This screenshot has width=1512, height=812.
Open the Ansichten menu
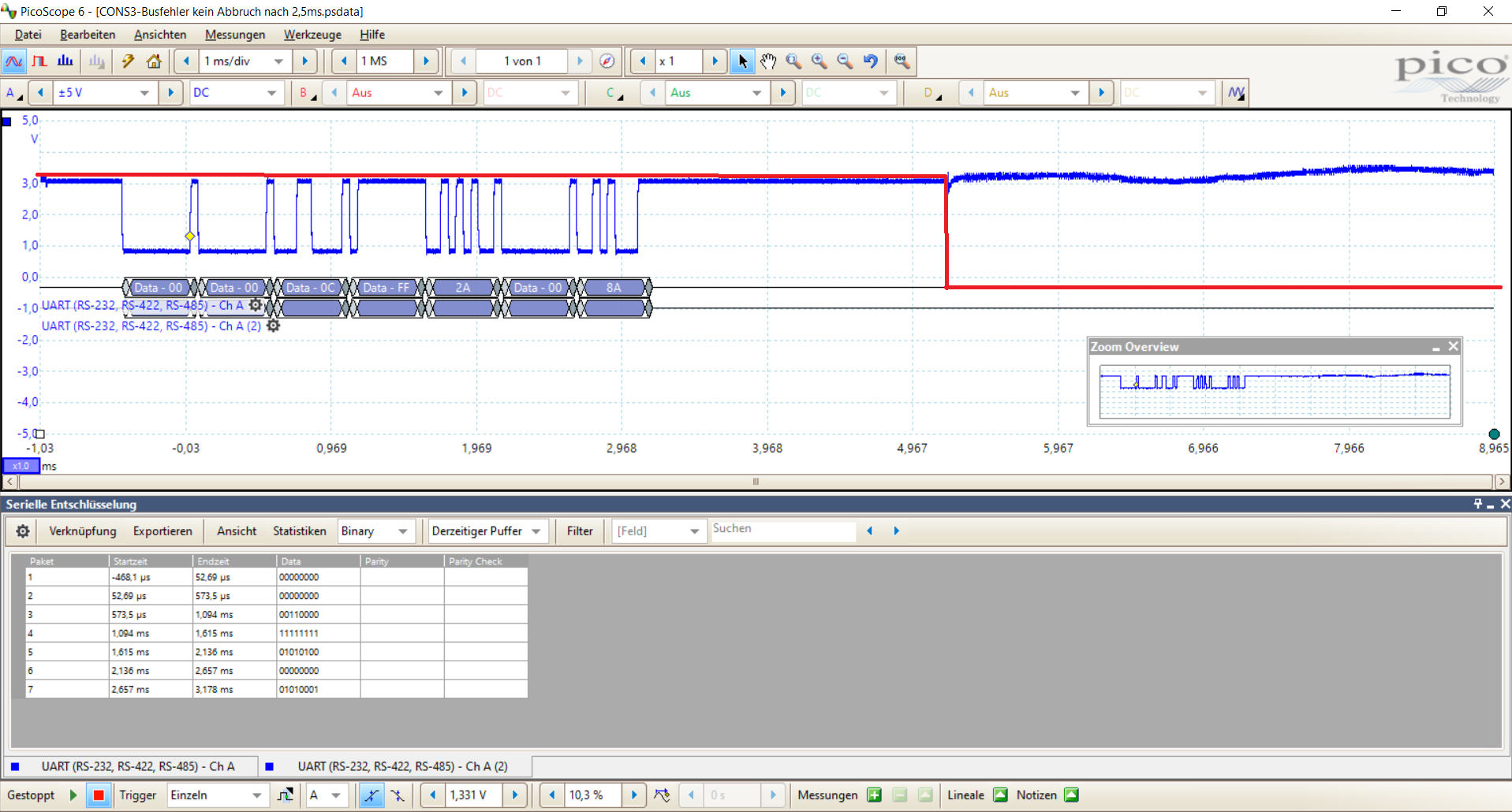[160, 35]
